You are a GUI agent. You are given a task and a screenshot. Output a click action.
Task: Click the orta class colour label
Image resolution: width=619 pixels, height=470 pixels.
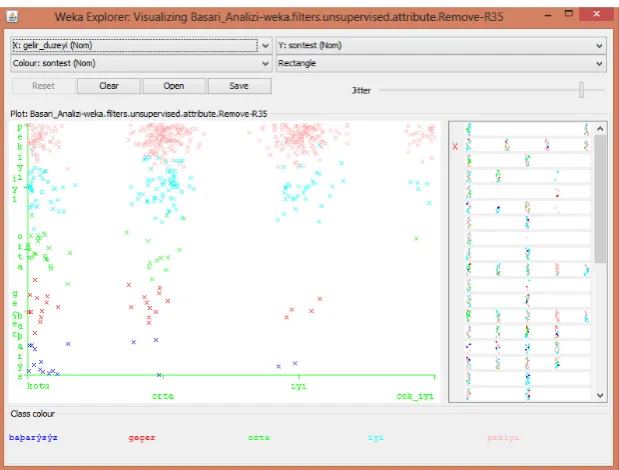(259, 438)
